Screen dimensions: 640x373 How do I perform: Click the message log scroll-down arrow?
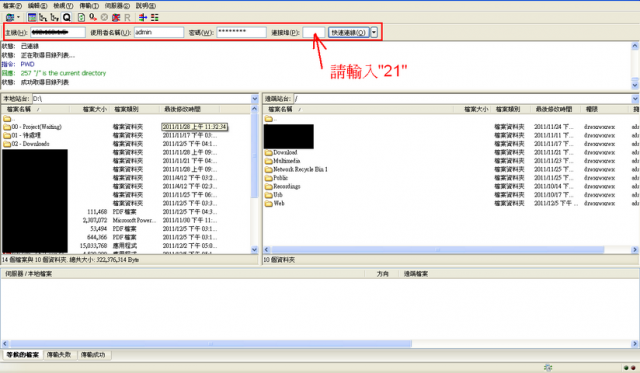(635, 85)
